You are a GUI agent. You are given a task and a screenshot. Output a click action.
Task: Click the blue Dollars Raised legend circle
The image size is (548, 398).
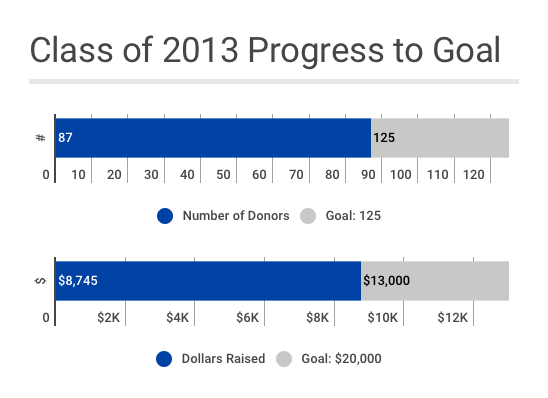pyautogui.click(x=164, y=359)
